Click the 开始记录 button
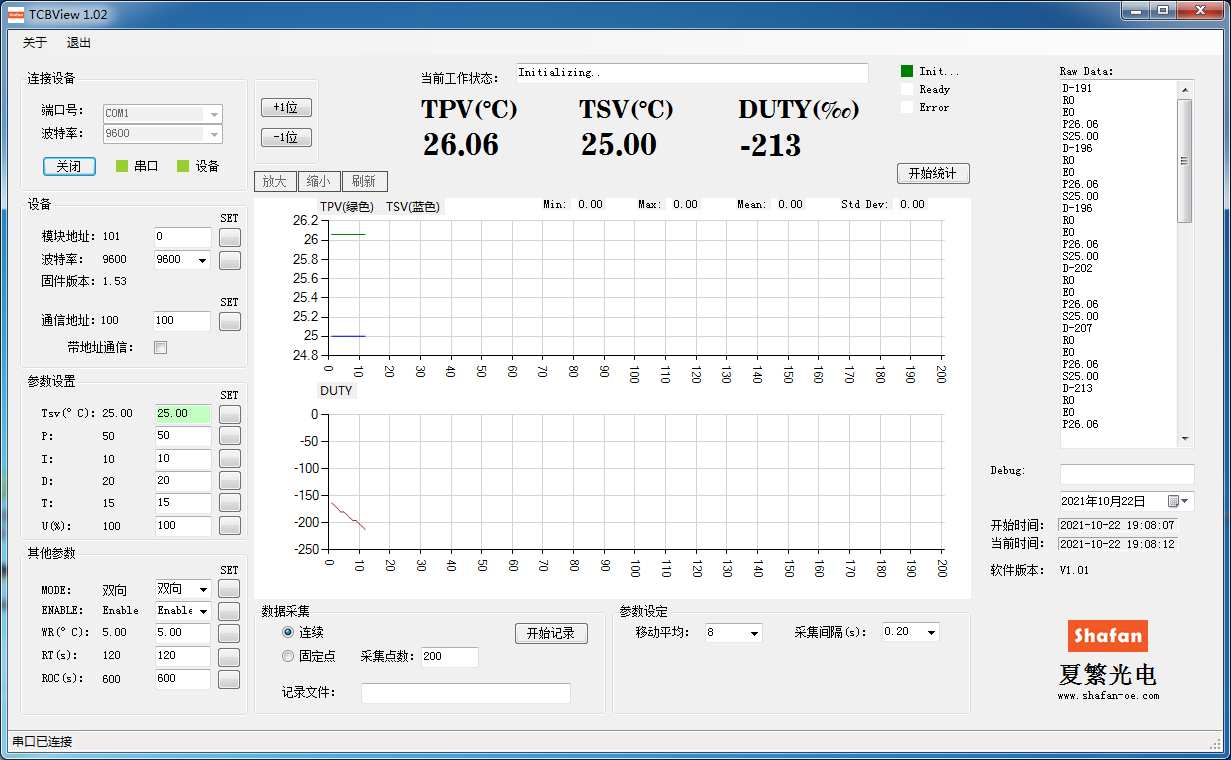This screenshot has width=1231, height=760. (551, 633)
